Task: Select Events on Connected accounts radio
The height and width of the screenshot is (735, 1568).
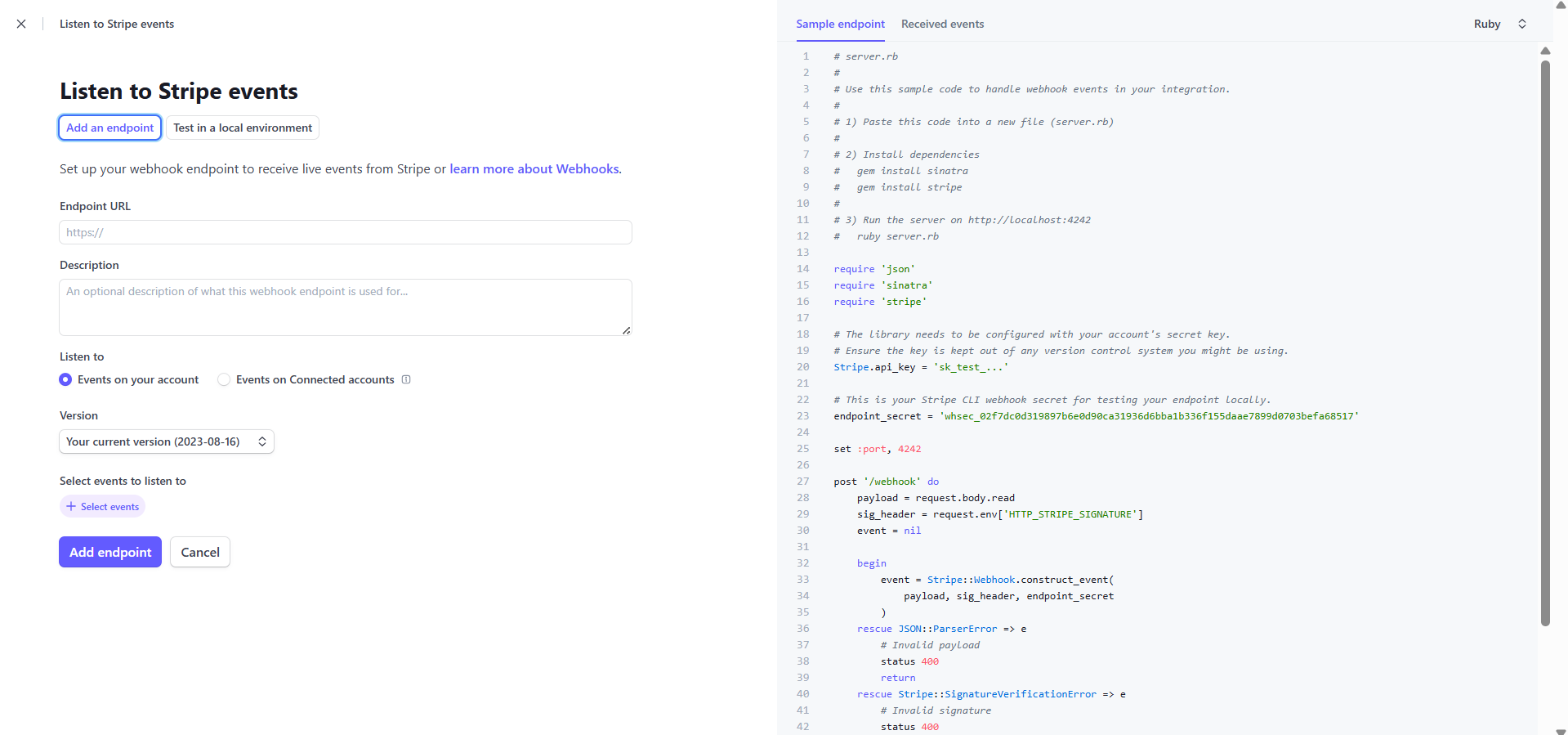Action: (224, 379)
